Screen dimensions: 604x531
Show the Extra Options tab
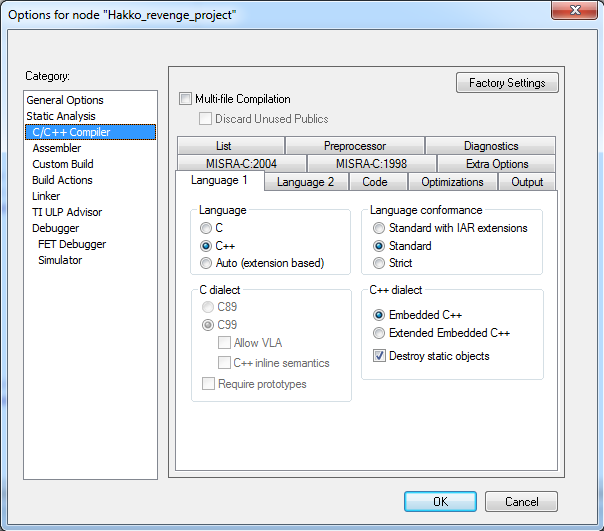point(496,164)
